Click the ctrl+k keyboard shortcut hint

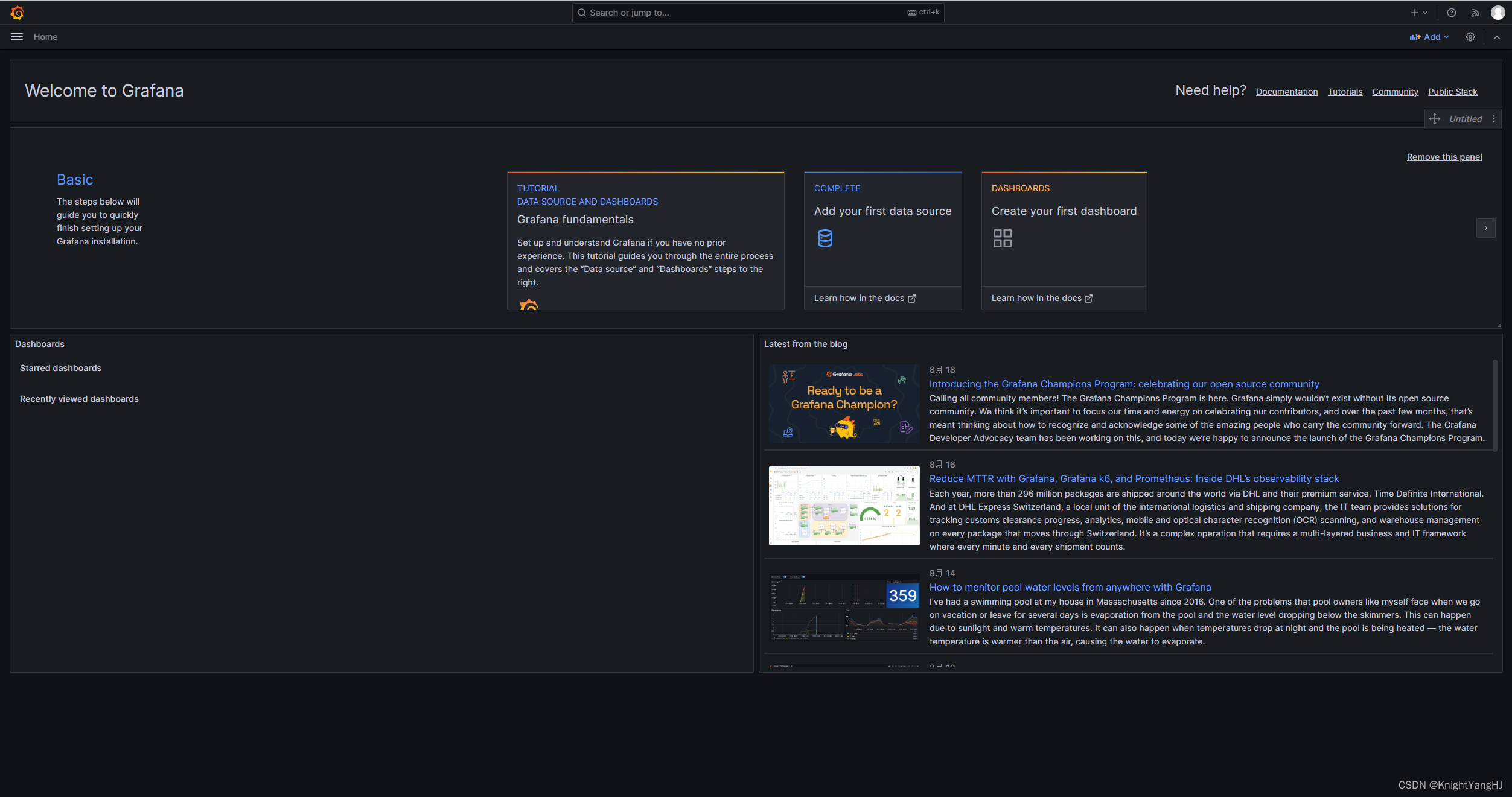pos(923,13)
